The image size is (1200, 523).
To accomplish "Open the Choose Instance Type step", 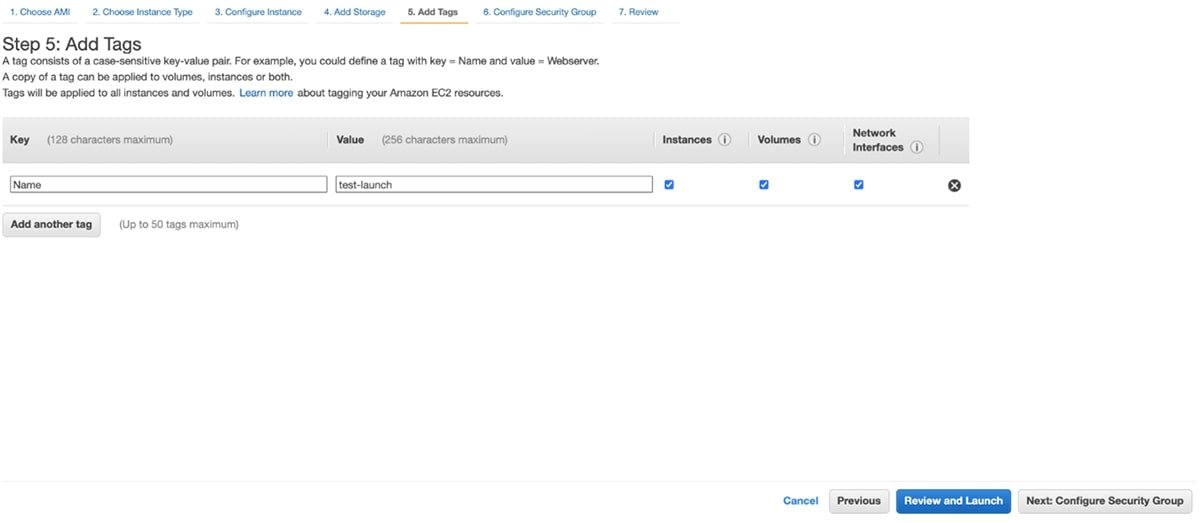I will pos(142,12).
